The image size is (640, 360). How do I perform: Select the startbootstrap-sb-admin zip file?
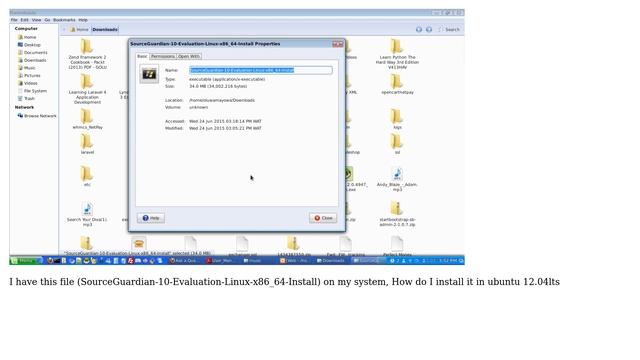point(397,214)
